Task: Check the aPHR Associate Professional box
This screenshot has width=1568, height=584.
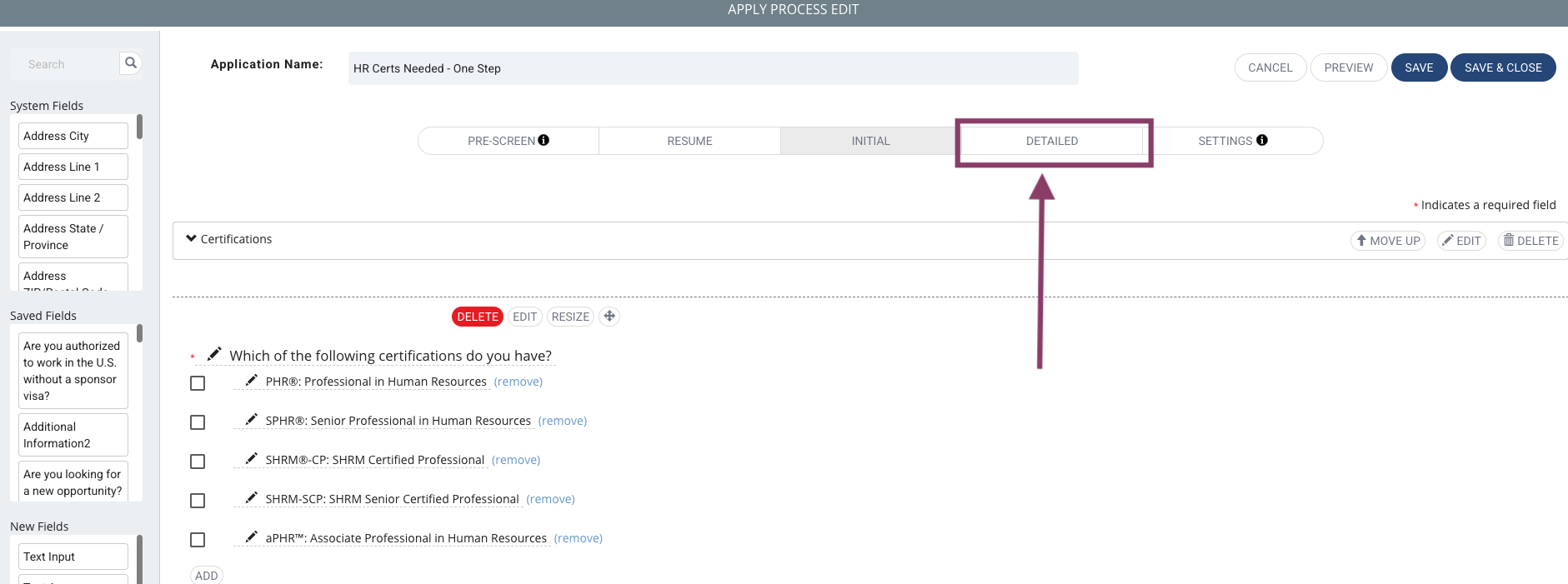Action: [x=198, y=540]
